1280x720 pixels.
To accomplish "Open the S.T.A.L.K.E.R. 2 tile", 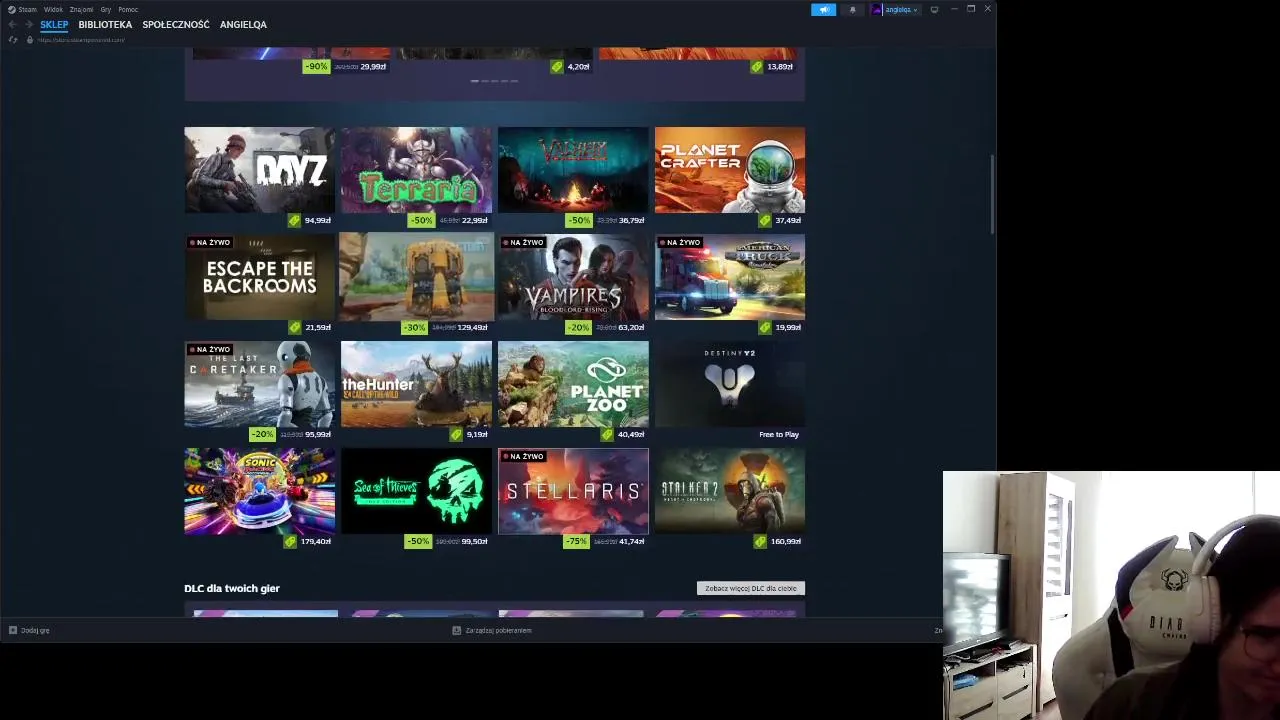I will point(730,491).
